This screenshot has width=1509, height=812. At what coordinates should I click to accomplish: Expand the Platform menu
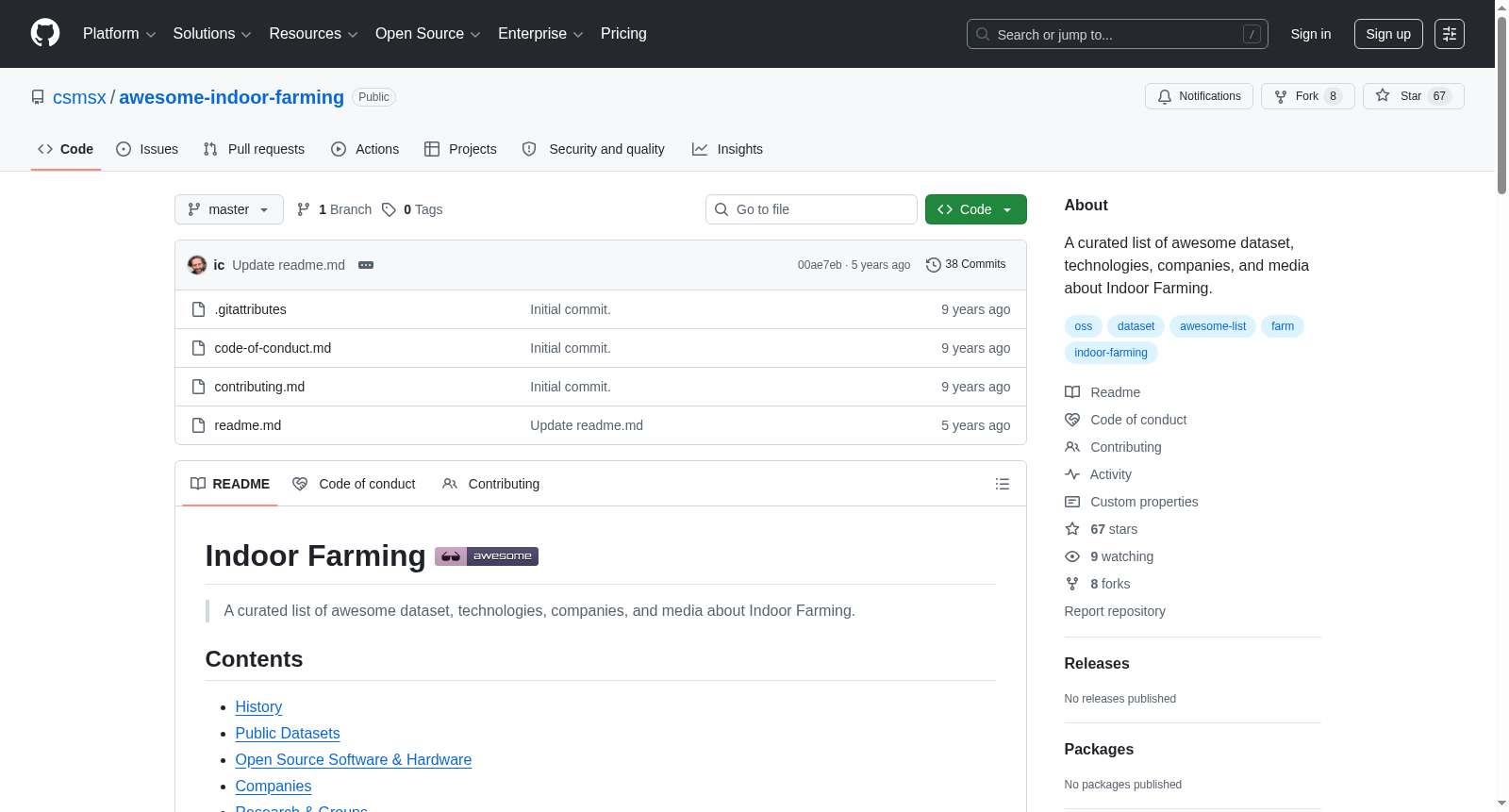[x=120, y=34]
